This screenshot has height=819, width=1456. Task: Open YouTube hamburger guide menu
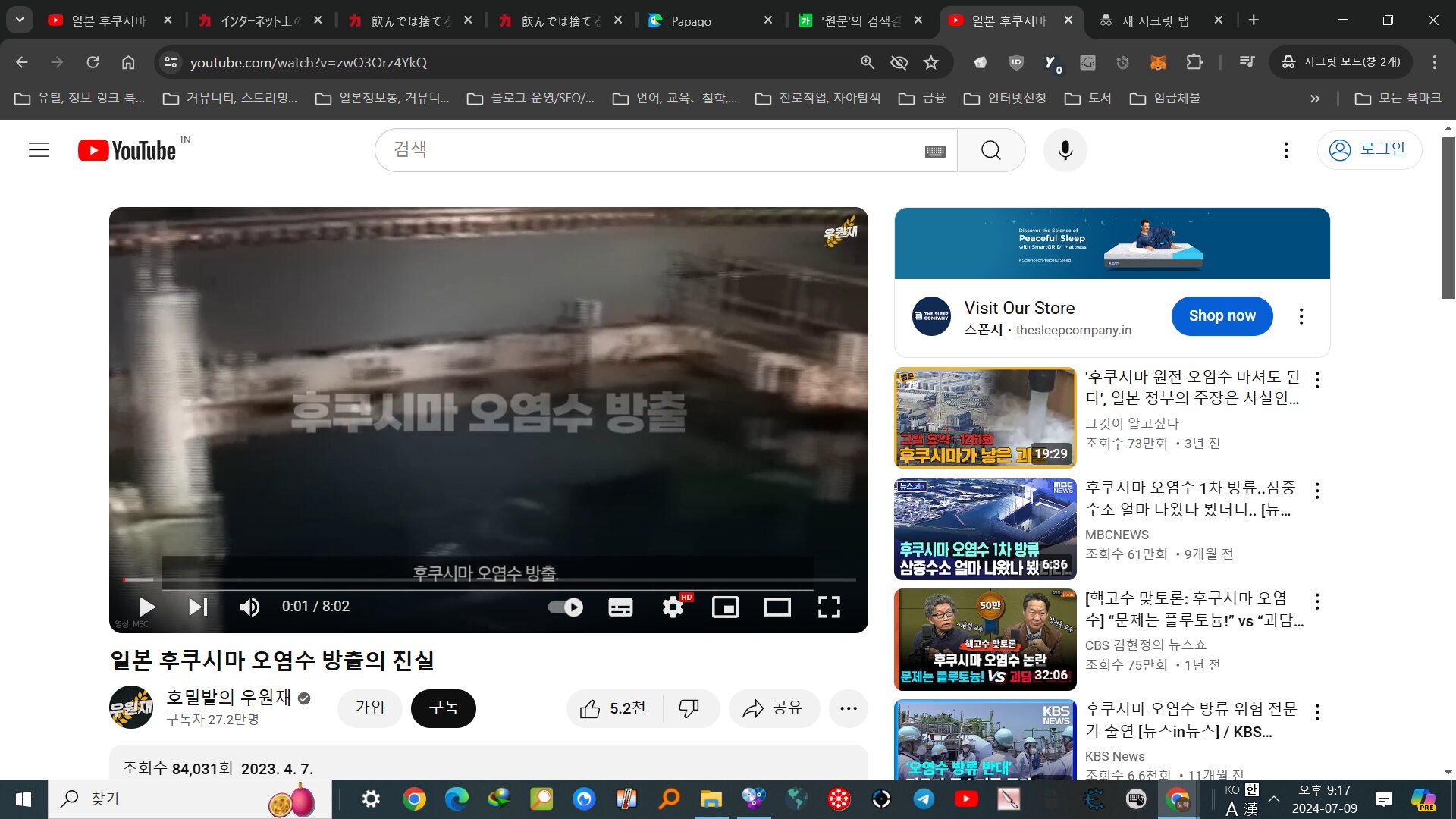point(39,150)
